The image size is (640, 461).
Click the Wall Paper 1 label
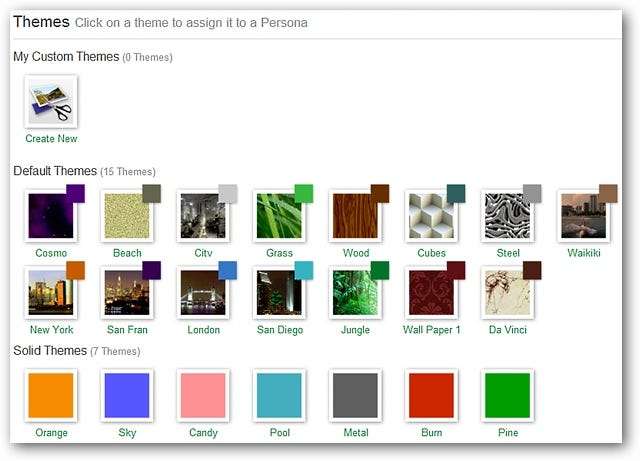(x=431, y=330)
